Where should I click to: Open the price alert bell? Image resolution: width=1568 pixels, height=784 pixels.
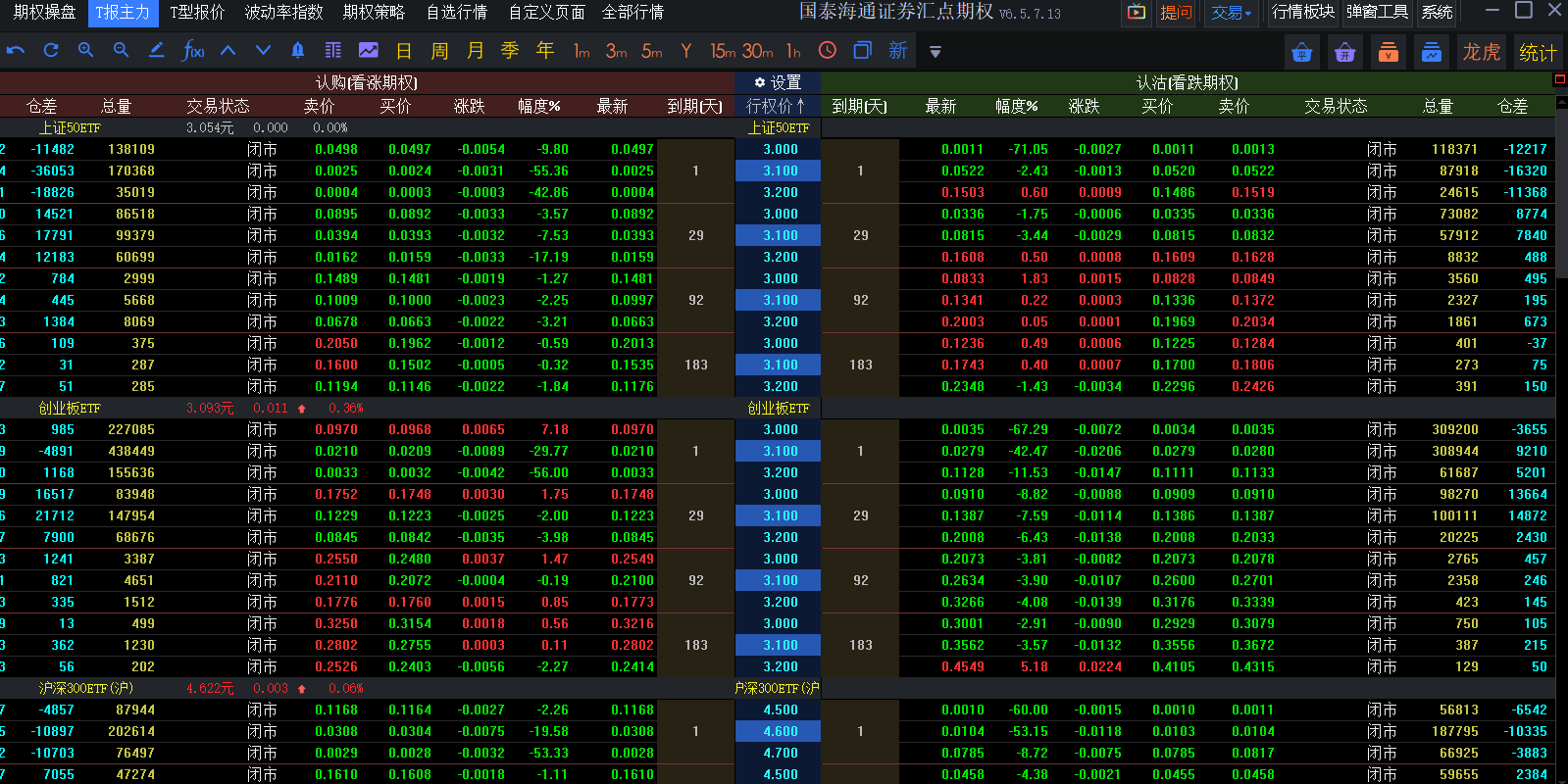click(298, 50)
